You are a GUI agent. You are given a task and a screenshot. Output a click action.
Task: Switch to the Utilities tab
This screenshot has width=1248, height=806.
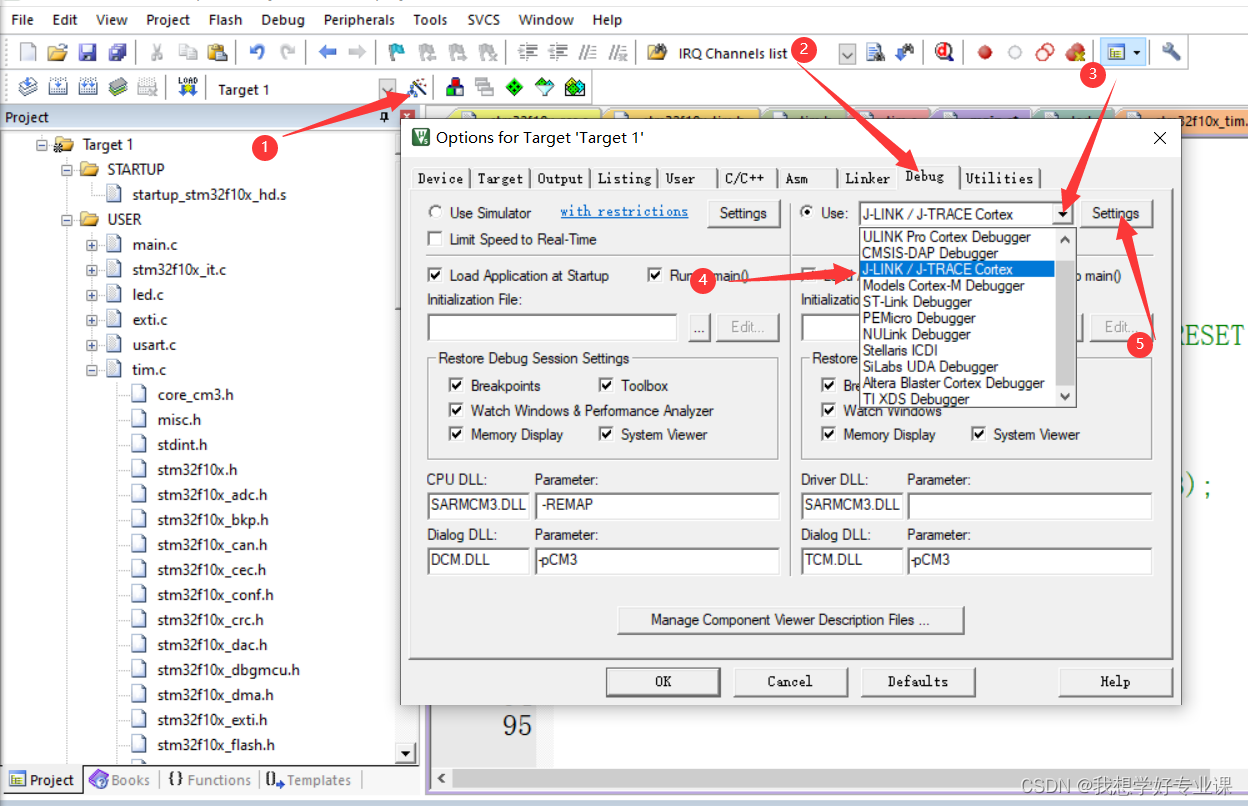999,178
